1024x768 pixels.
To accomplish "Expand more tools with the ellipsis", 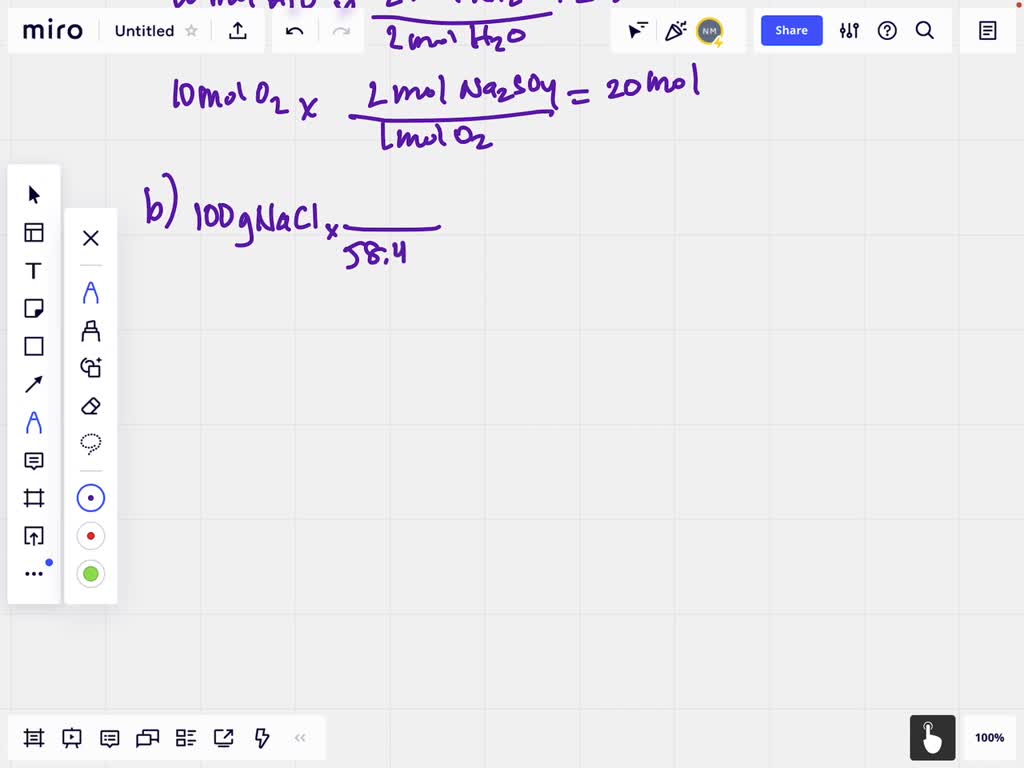I will tap(34, 572).
